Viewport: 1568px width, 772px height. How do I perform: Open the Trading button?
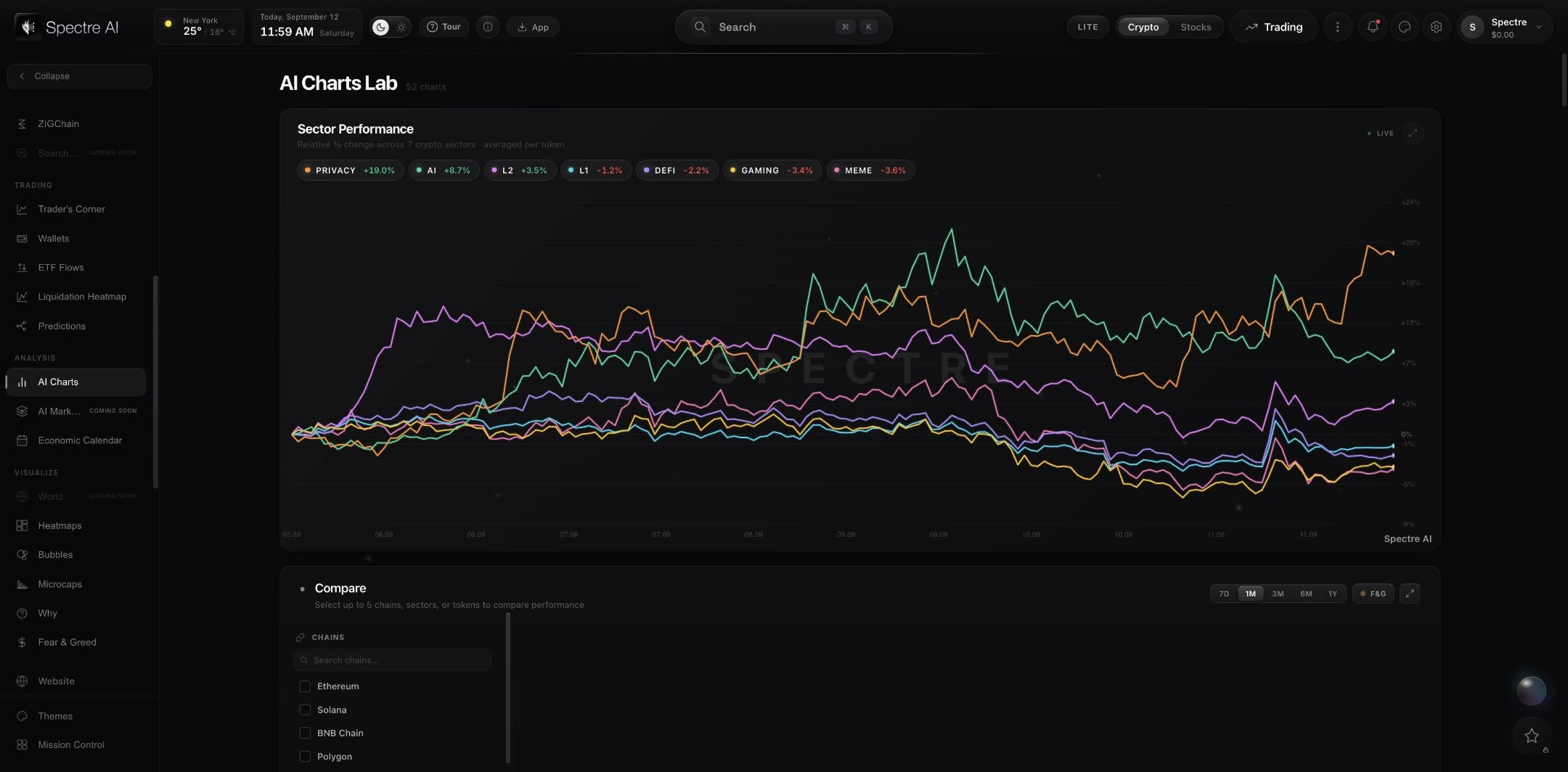tap(1274, 27)
